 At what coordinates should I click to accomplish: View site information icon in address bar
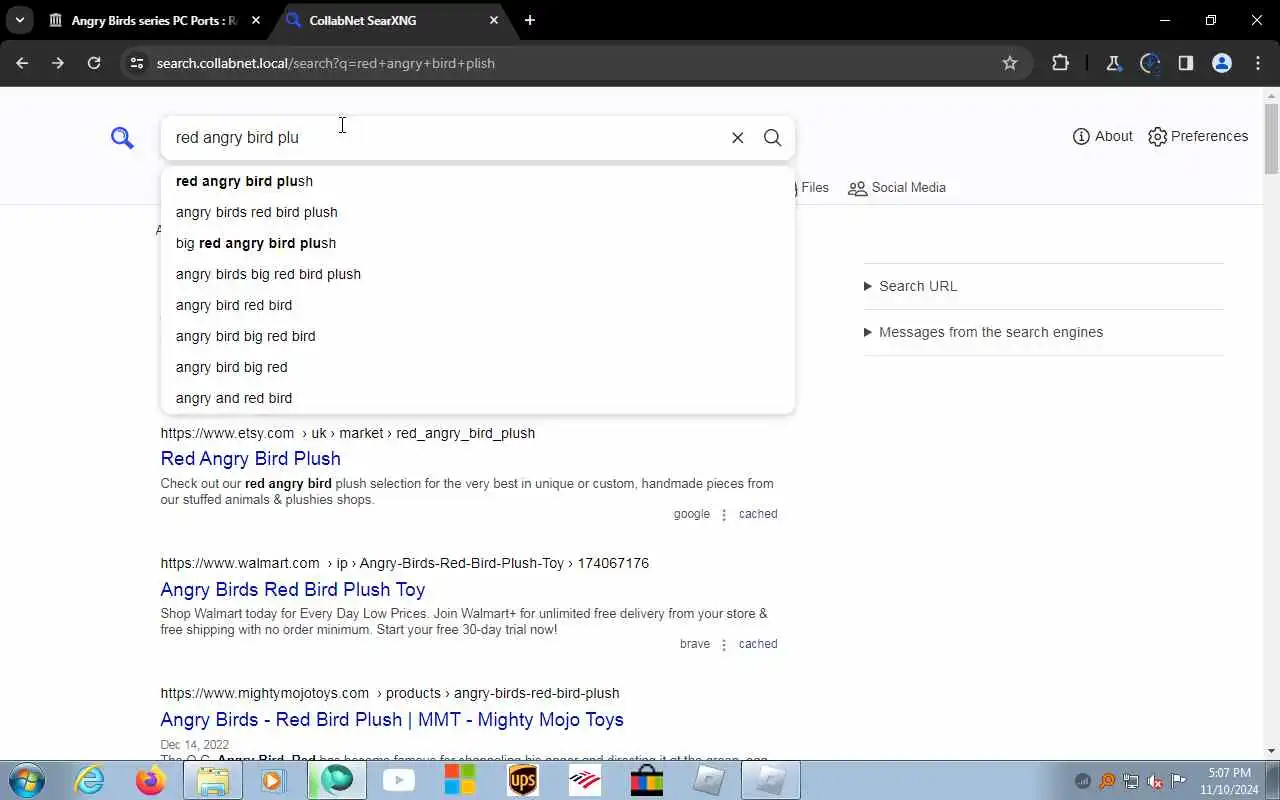pos(137,63)
